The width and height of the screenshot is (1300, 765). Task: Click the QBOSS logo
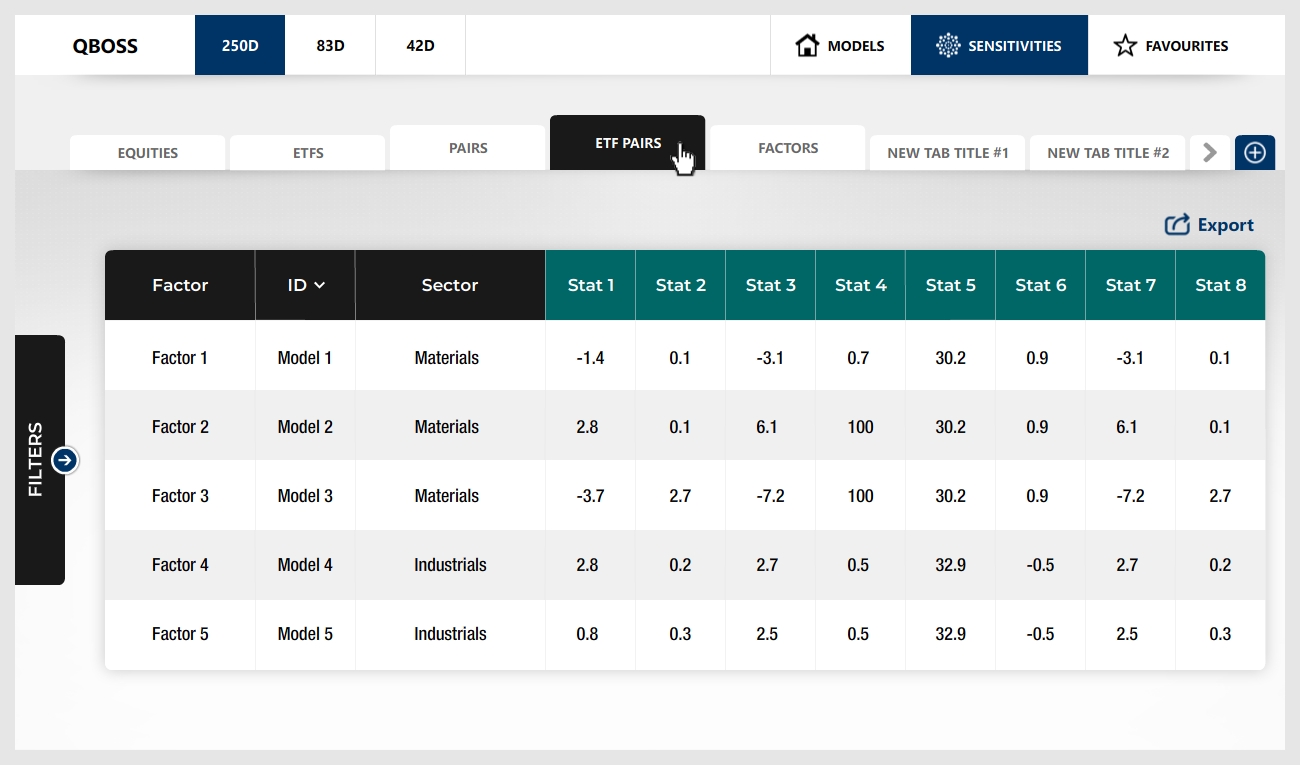(105, 46)
